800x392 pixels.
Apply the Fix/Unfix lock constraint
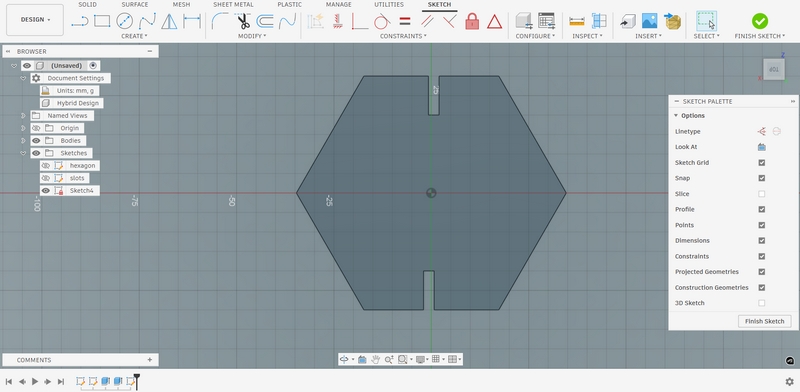472,21
